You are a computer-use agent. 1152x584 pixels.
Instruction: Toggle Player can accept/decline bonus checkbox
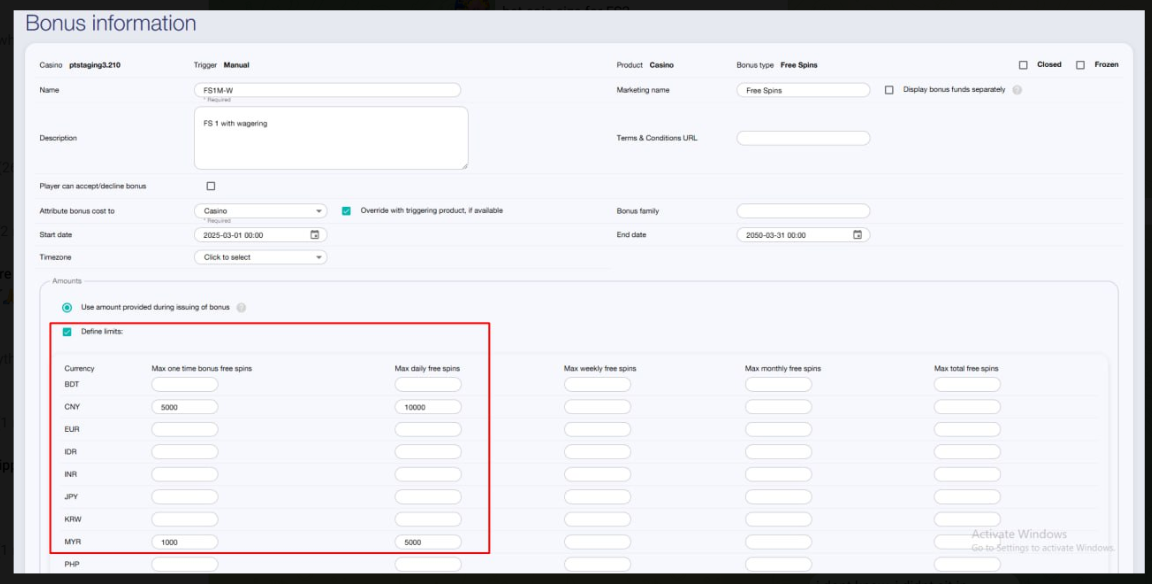tap(210, 186)
